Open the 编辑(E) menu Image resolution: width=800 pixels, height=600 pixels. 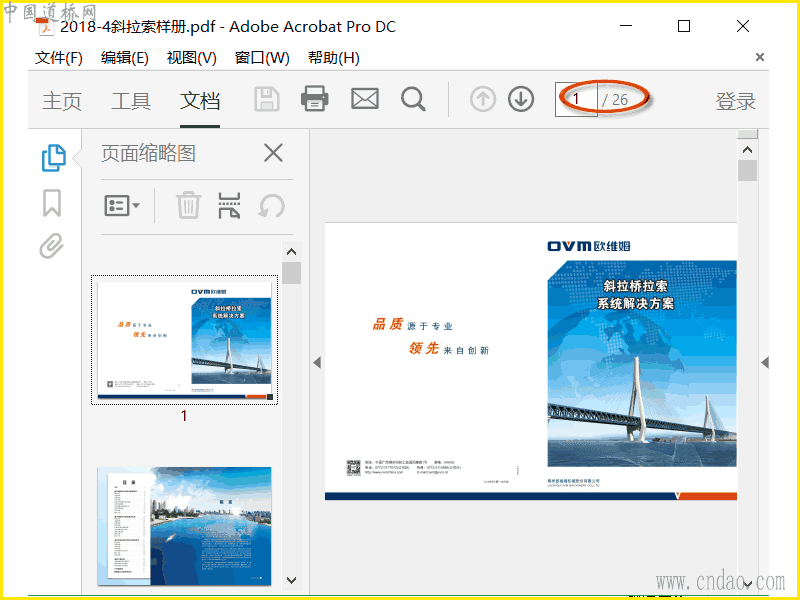pos(124,58)
